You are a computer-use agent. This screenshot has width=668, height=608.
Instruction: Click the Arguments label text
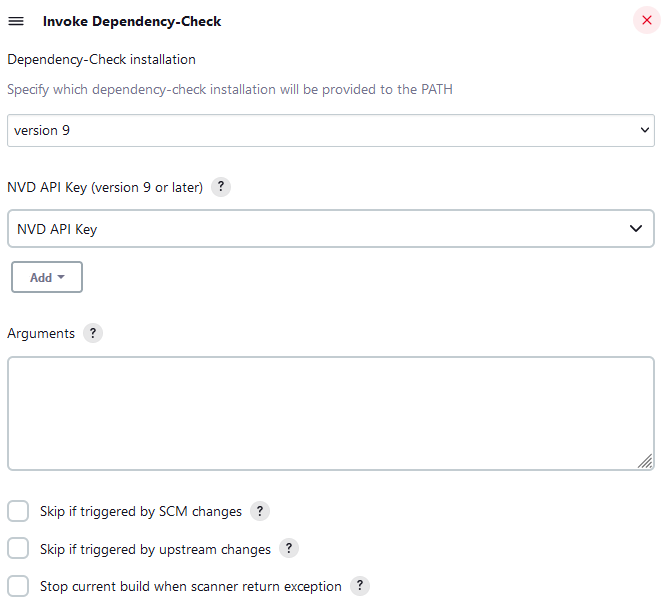pyautogui.click(x=41, y=333)
